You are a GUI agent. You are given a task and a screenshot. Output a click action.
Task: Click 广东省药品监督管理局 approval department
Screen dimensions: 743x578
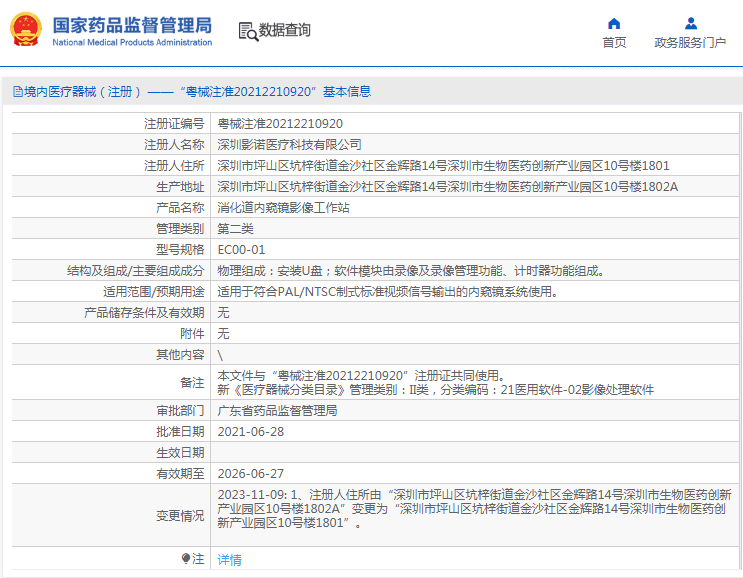coord(277,411)
